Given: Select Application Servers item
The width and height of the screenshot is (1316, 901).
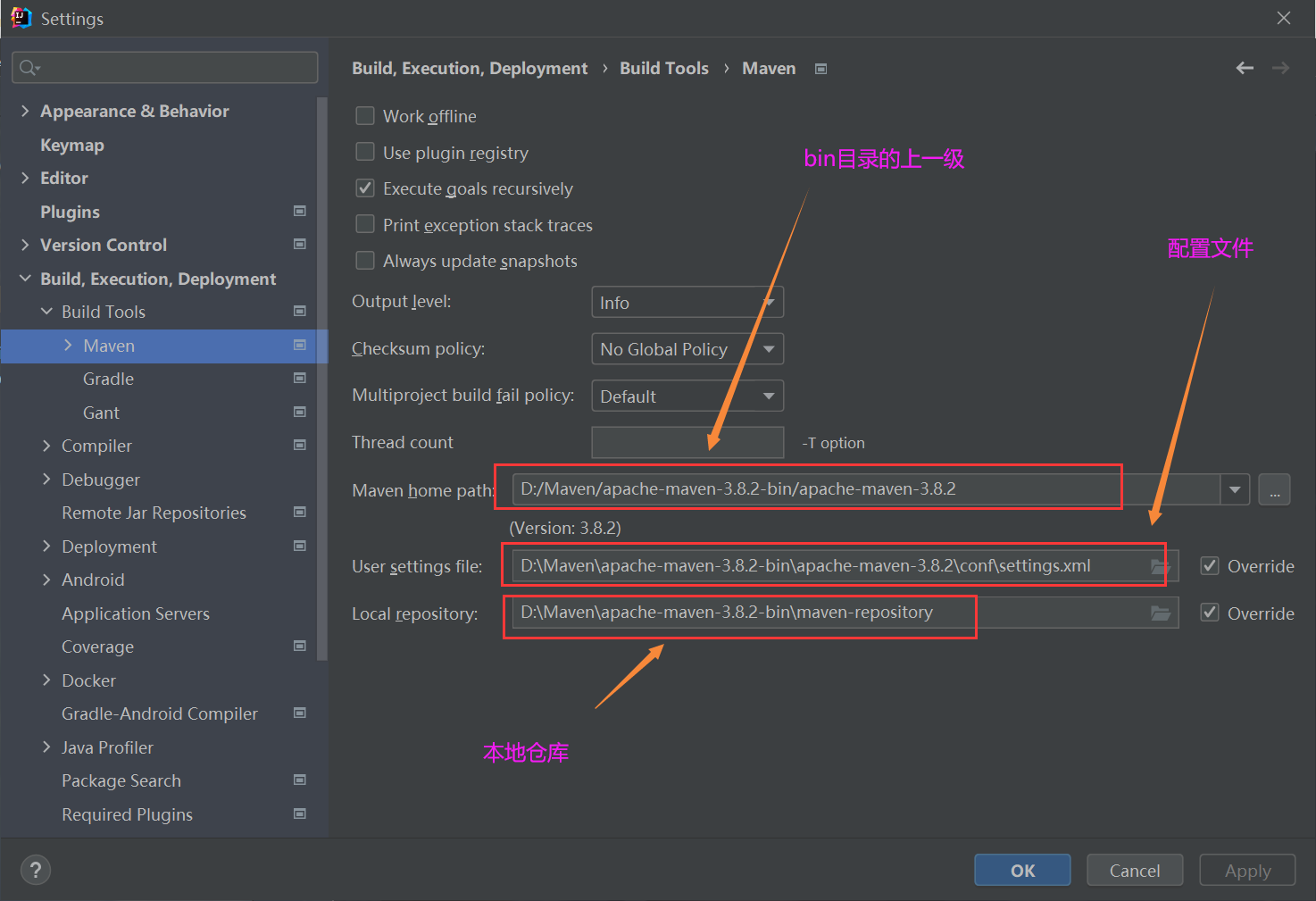Looking at the screenshot, I should pos(136,613).
